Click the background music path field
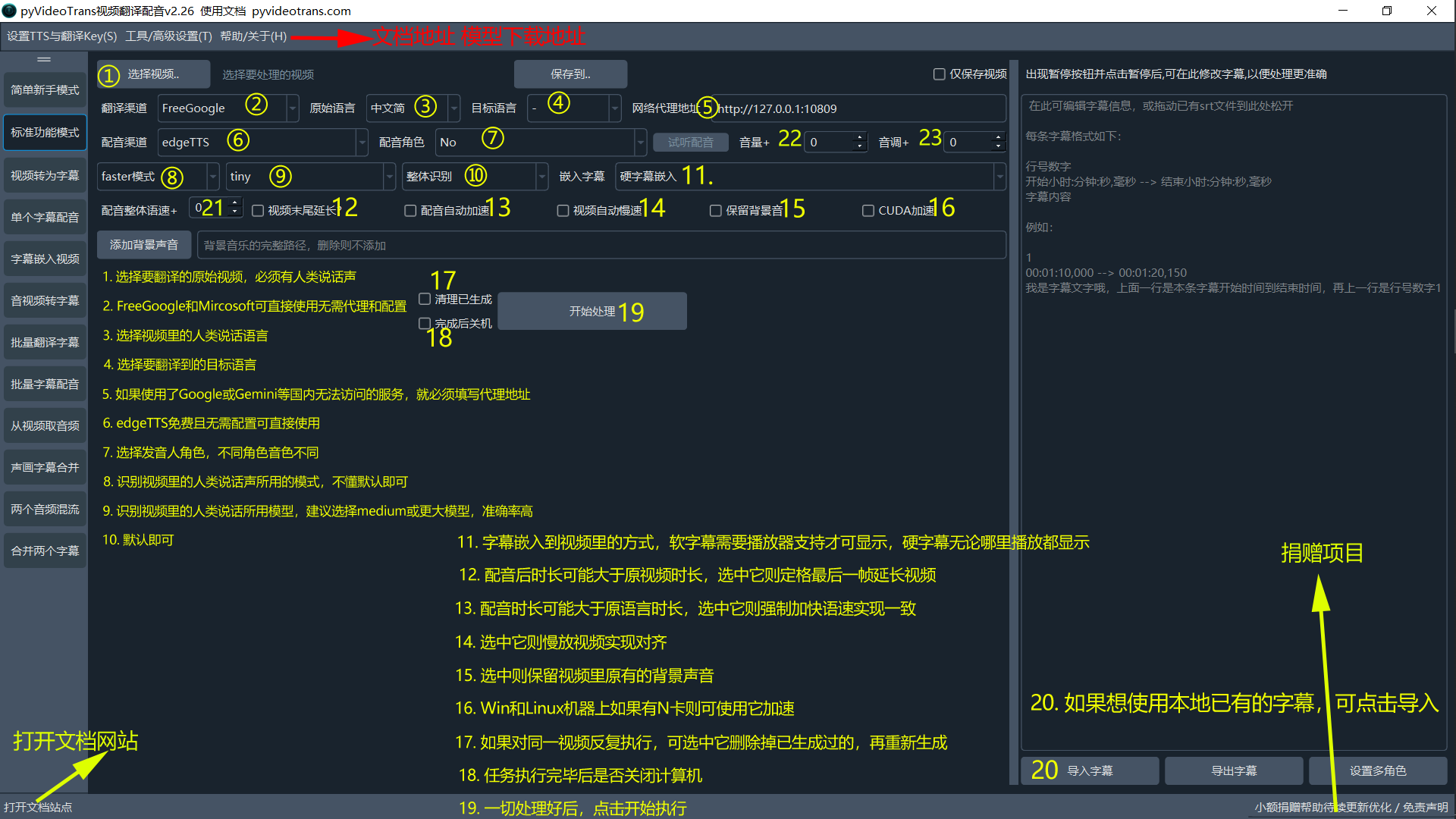 pos(601,246)
